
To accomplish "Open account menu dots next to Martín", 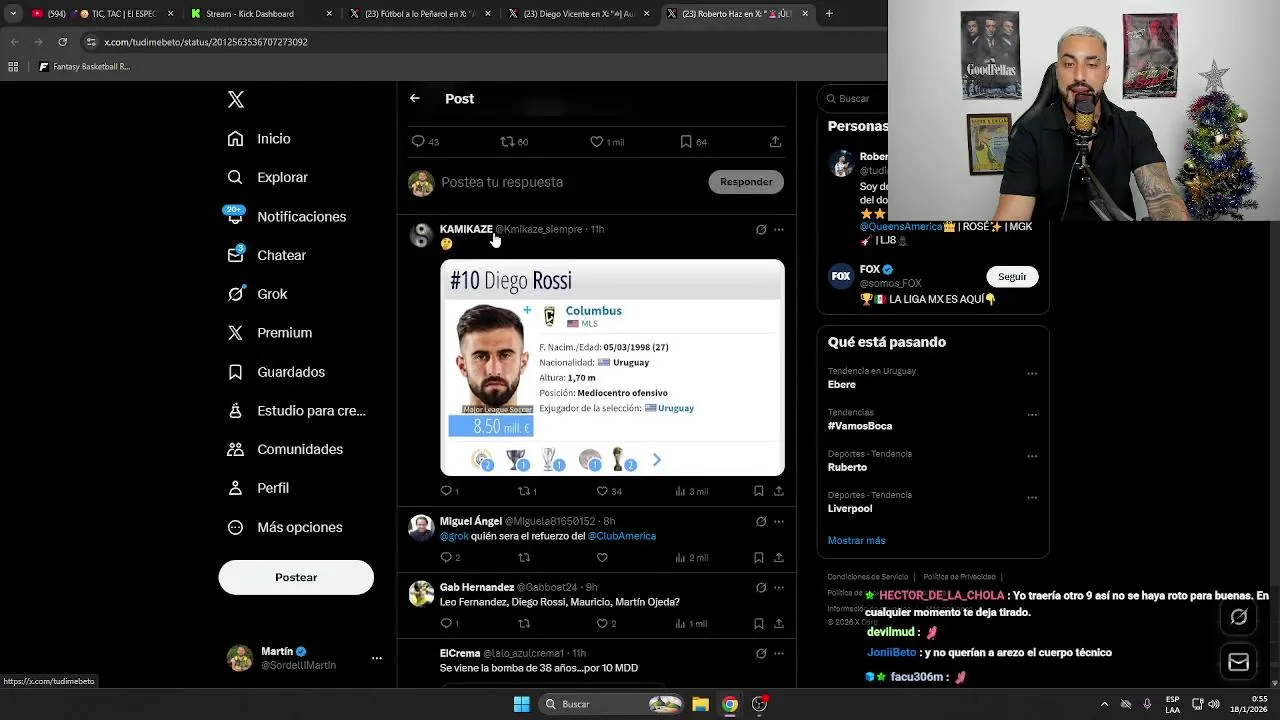I will [377, 658].
